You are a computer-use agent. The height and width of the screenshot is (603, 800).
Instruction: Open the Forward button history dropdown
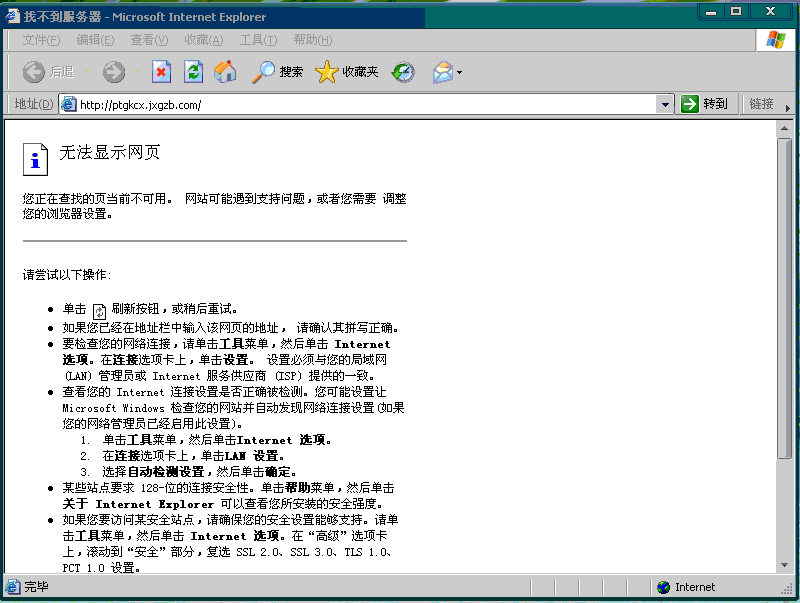[137, 72]
